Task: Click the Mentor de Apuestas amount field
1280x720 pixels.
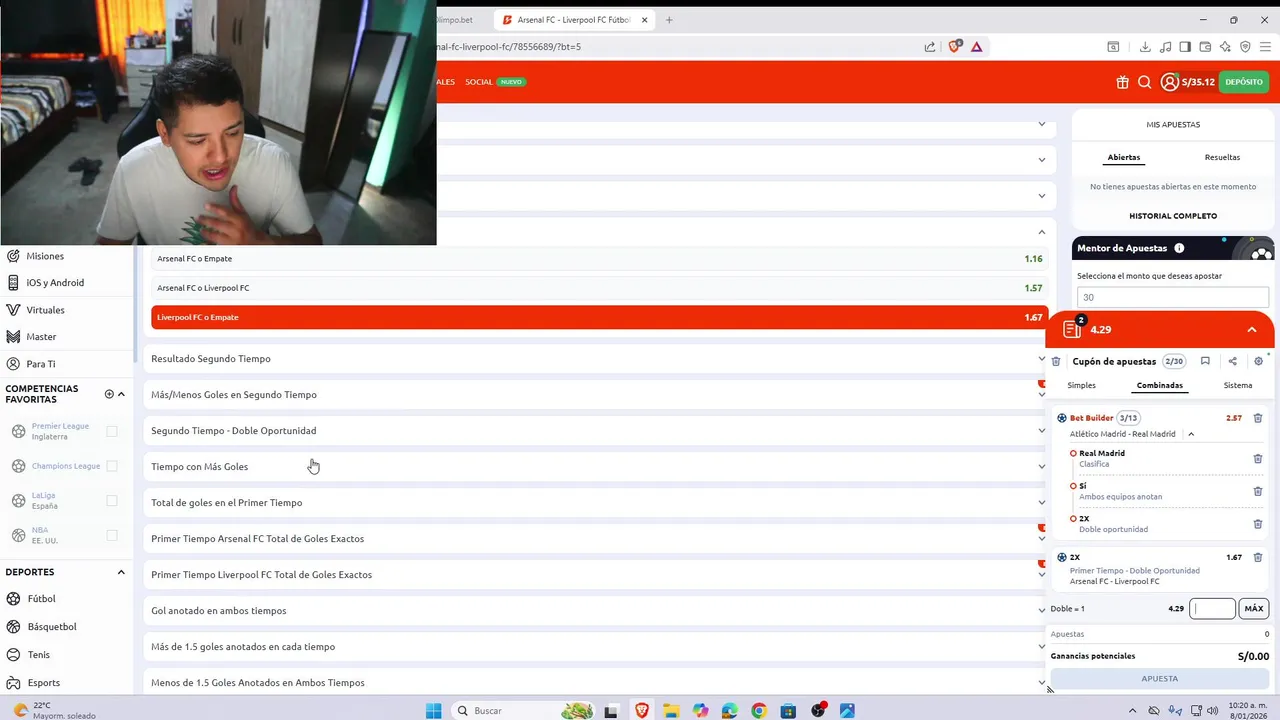Action: [1173, 297]
